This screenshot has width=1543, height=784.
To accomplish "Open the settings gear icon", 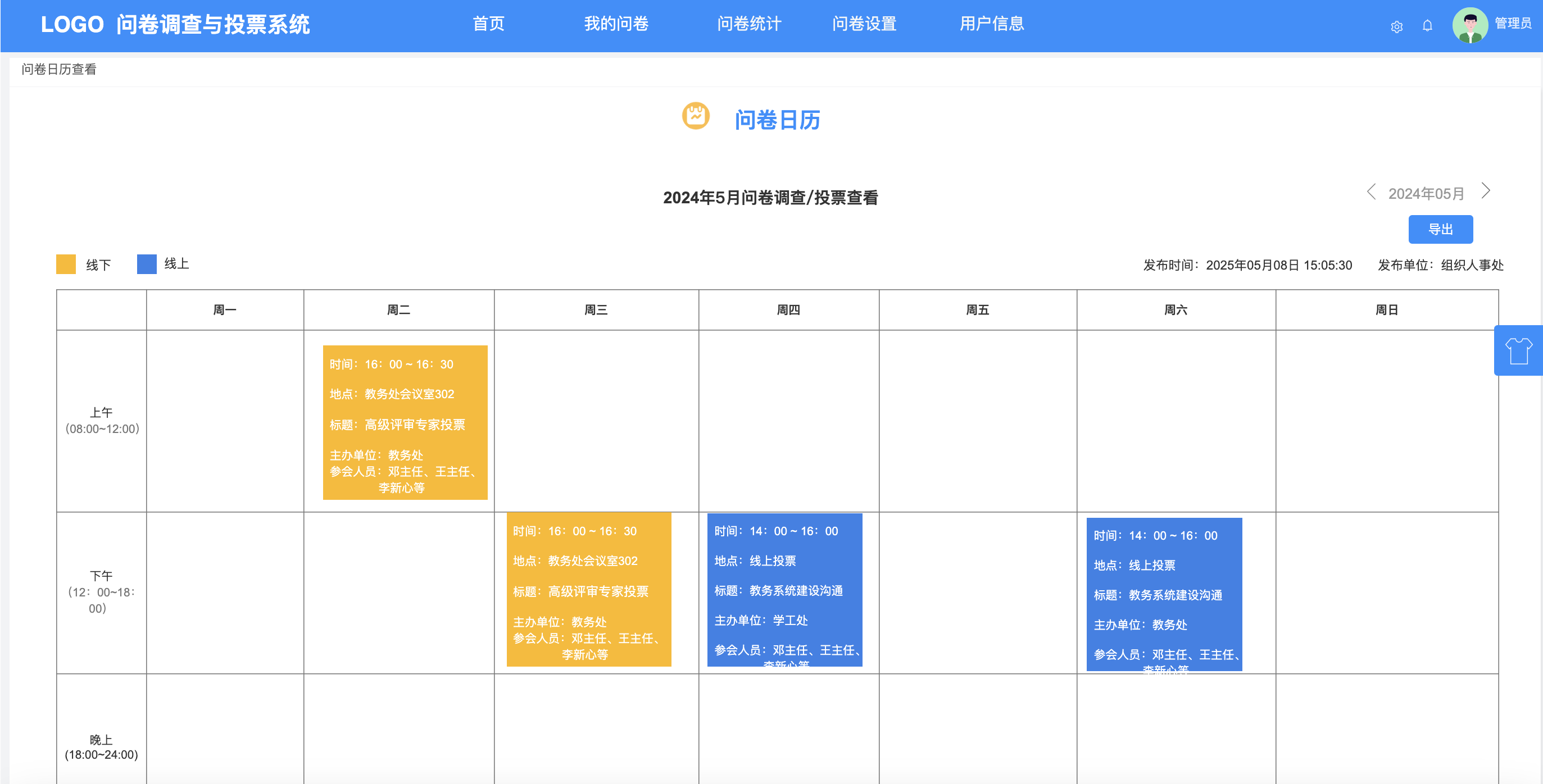I will pos(1396,26).
